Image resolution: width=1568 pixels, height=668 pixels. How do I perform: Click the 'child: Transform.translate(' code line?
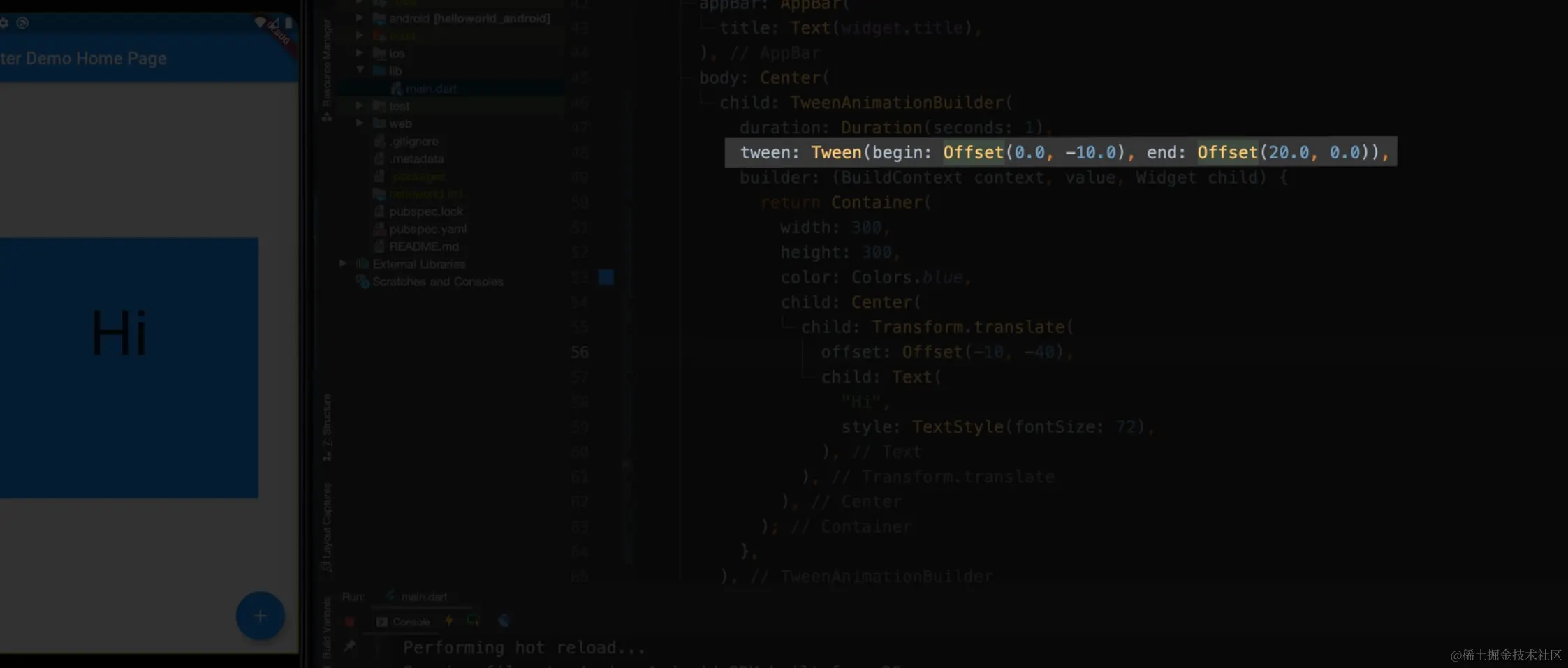(937, 327)
